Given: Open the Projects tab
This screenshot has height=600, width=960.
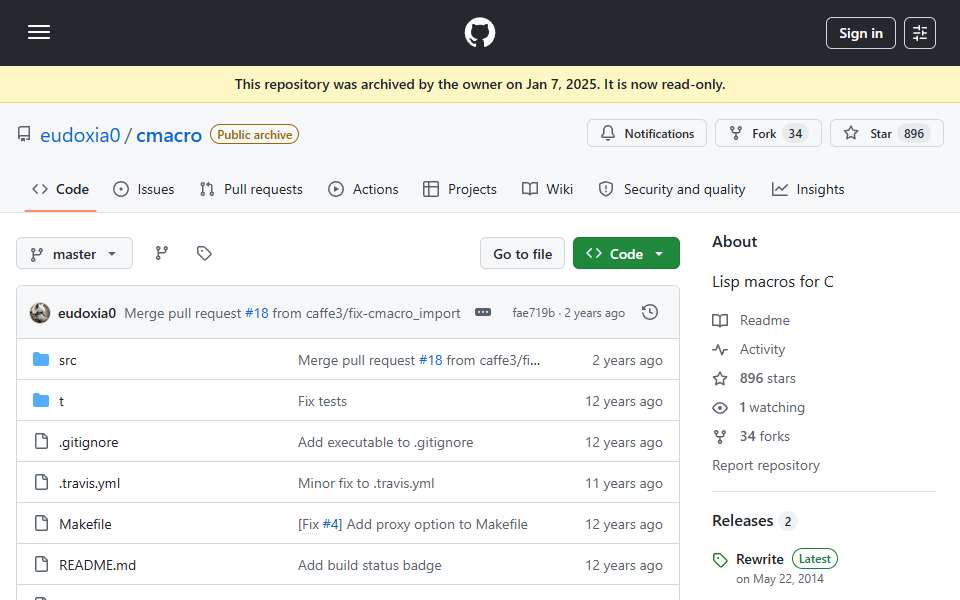Looking at the screenshot, I should (x=460, y=189).
